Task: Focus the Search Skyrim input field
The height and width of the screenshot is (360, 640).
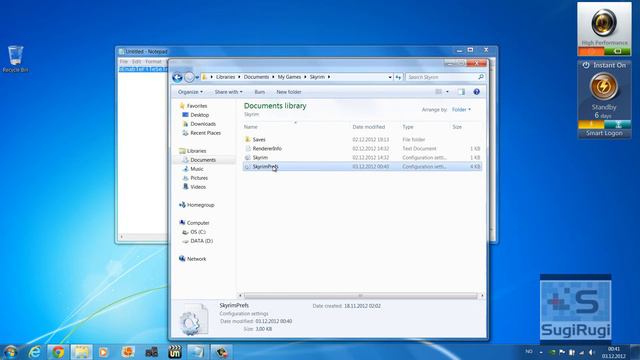Action: click(x=441, y=77)
